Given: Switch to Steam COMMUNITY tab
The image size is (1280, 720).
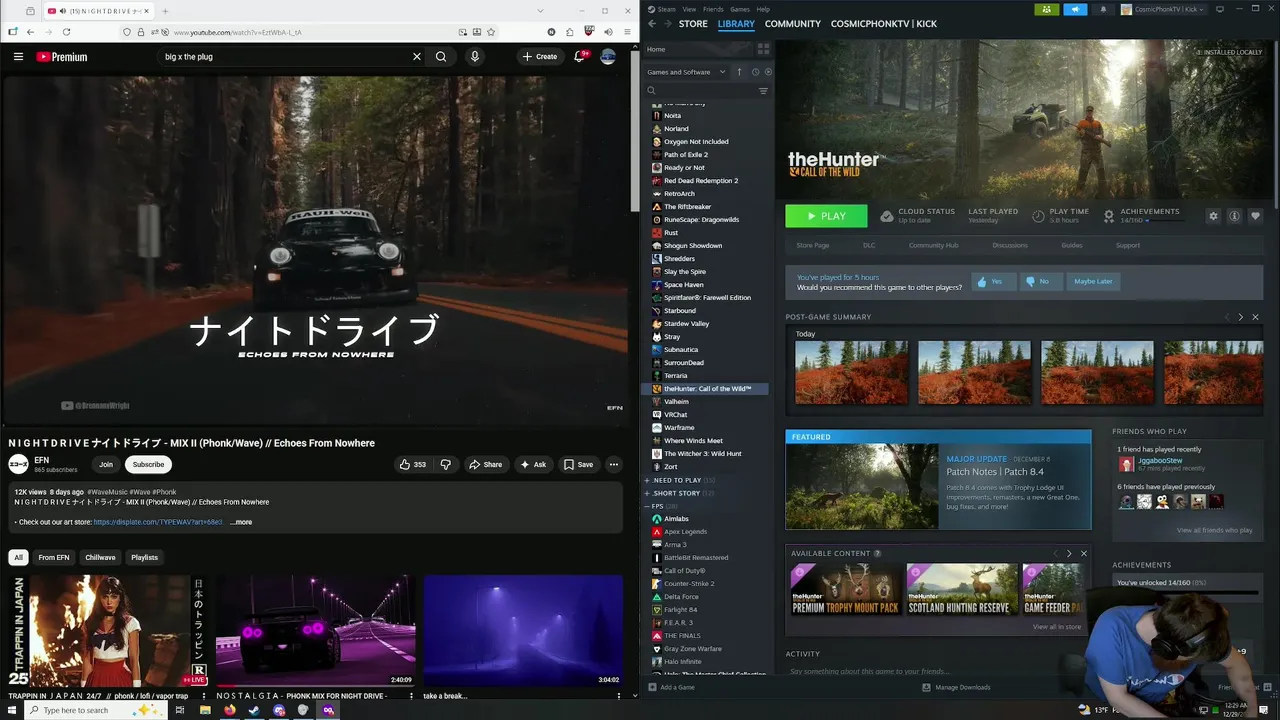Looking at the screenshot, I should coord(793,23).
